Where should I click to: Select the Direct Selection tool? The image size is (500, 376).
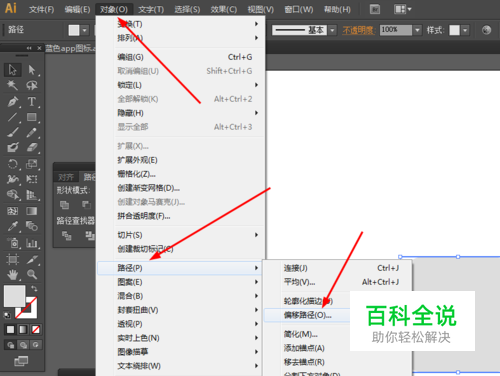pos(32,70)
